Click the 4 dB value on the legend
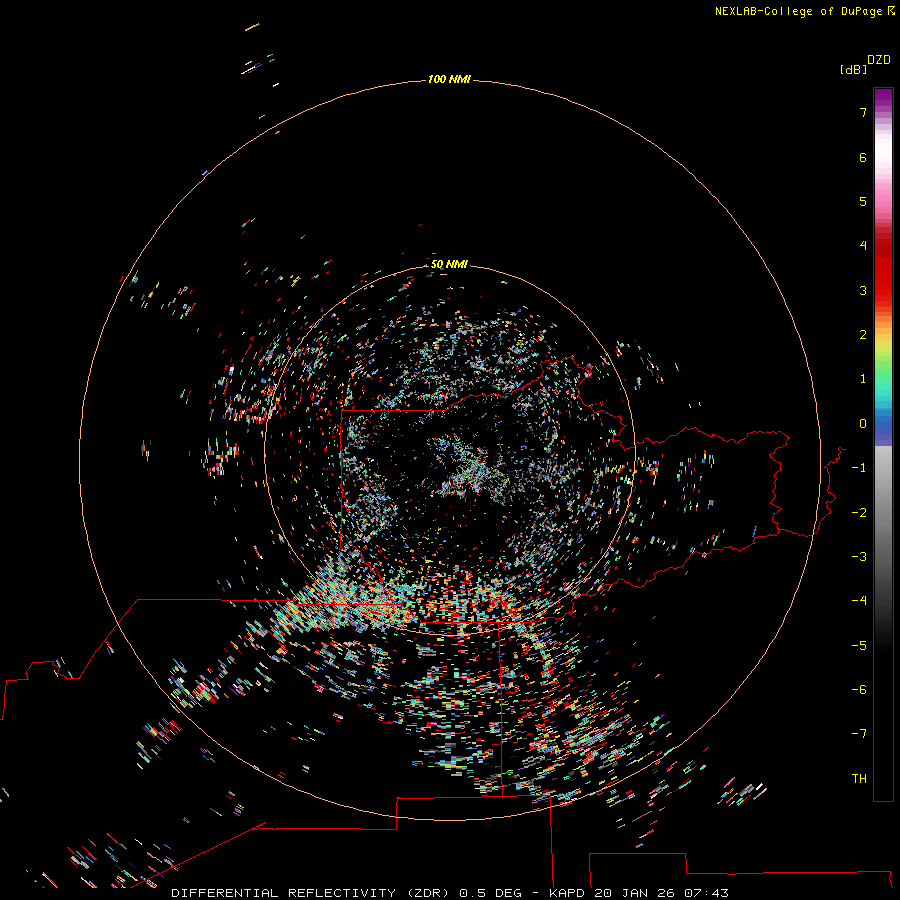 click(x=863, y=246)
